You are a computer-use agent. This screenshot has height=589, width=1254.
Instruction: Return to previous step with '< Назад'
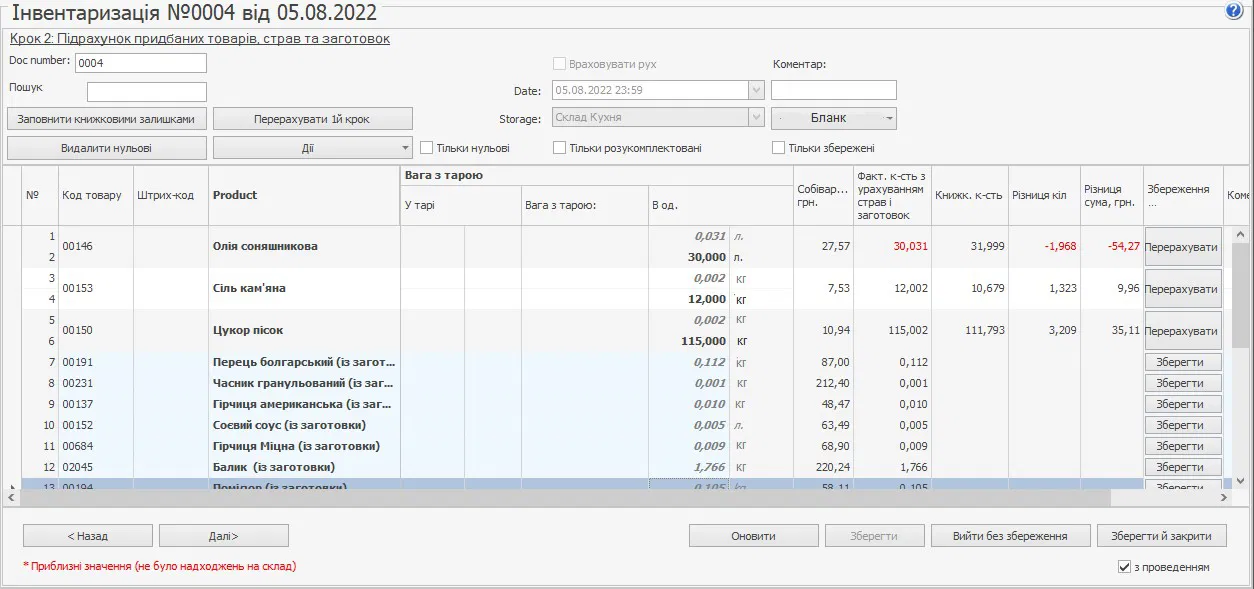point(88,536)
